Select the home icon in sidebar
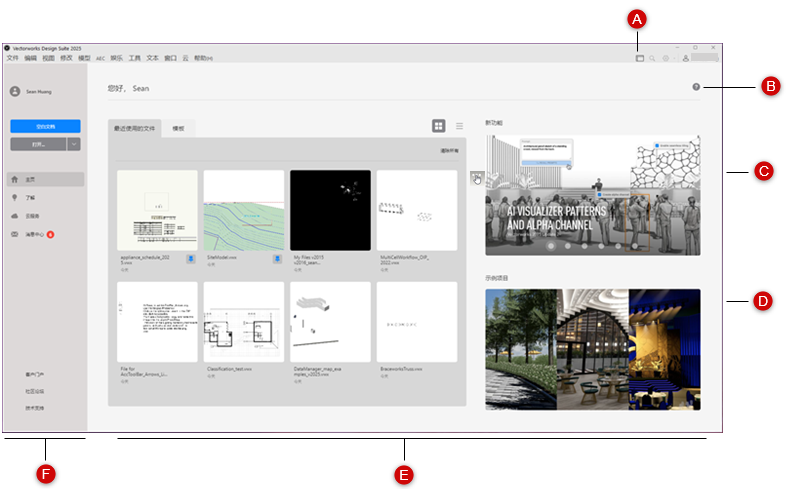The image size is (793, 489). (x=15, y=180)
